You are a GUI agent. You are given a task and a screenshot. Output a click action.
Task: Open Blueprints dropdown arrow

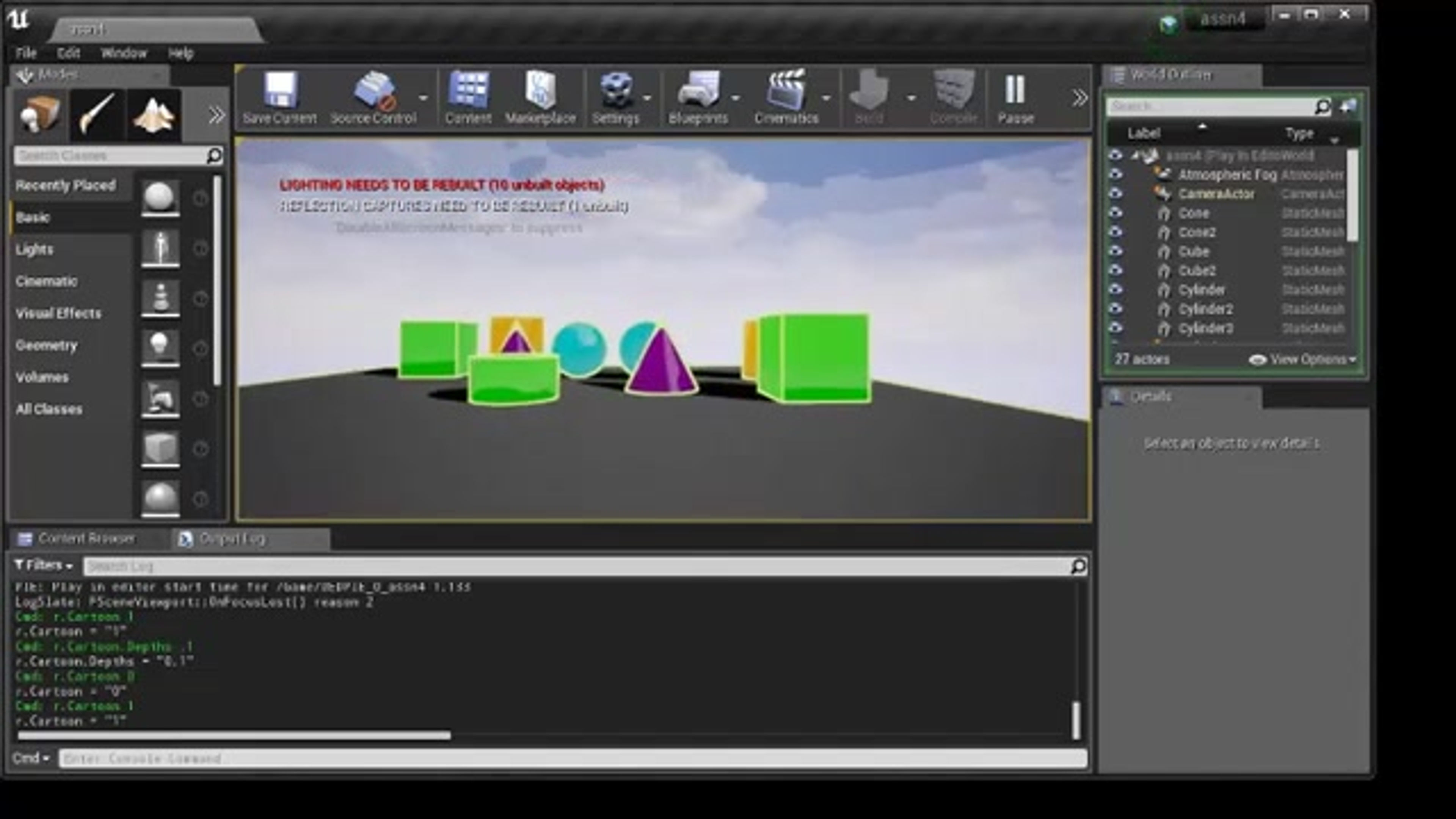point(735,98)
